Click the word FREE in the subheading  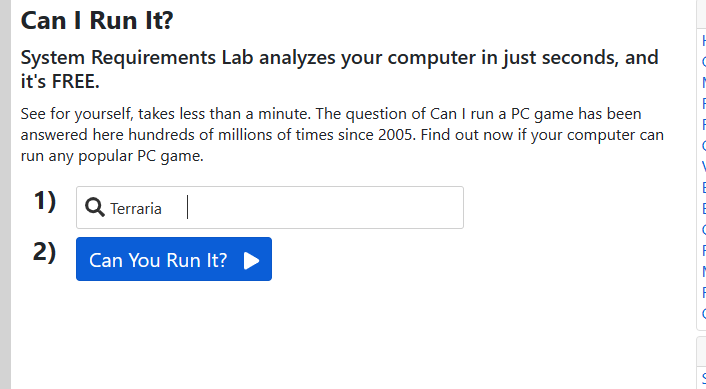point(73,81)
